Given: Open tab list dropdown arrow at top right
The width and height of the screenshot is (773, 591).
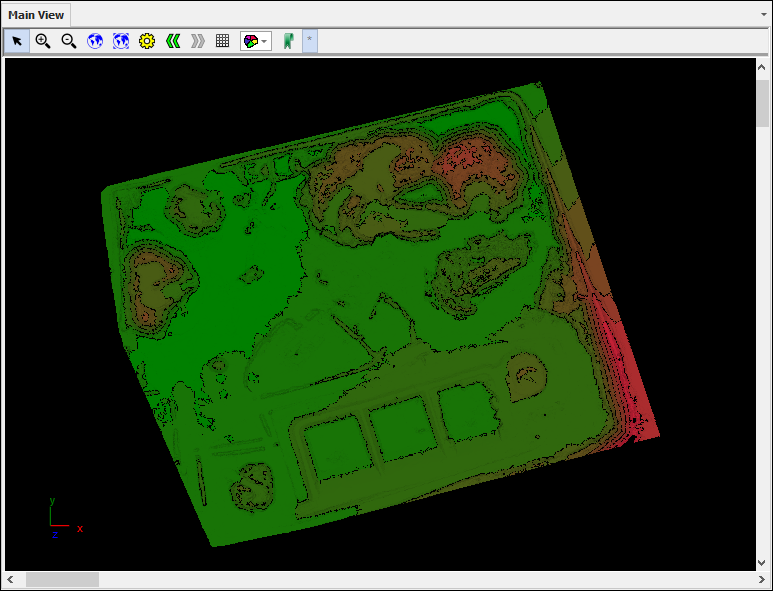Looking at the screenshot, I should pos(763,15).
